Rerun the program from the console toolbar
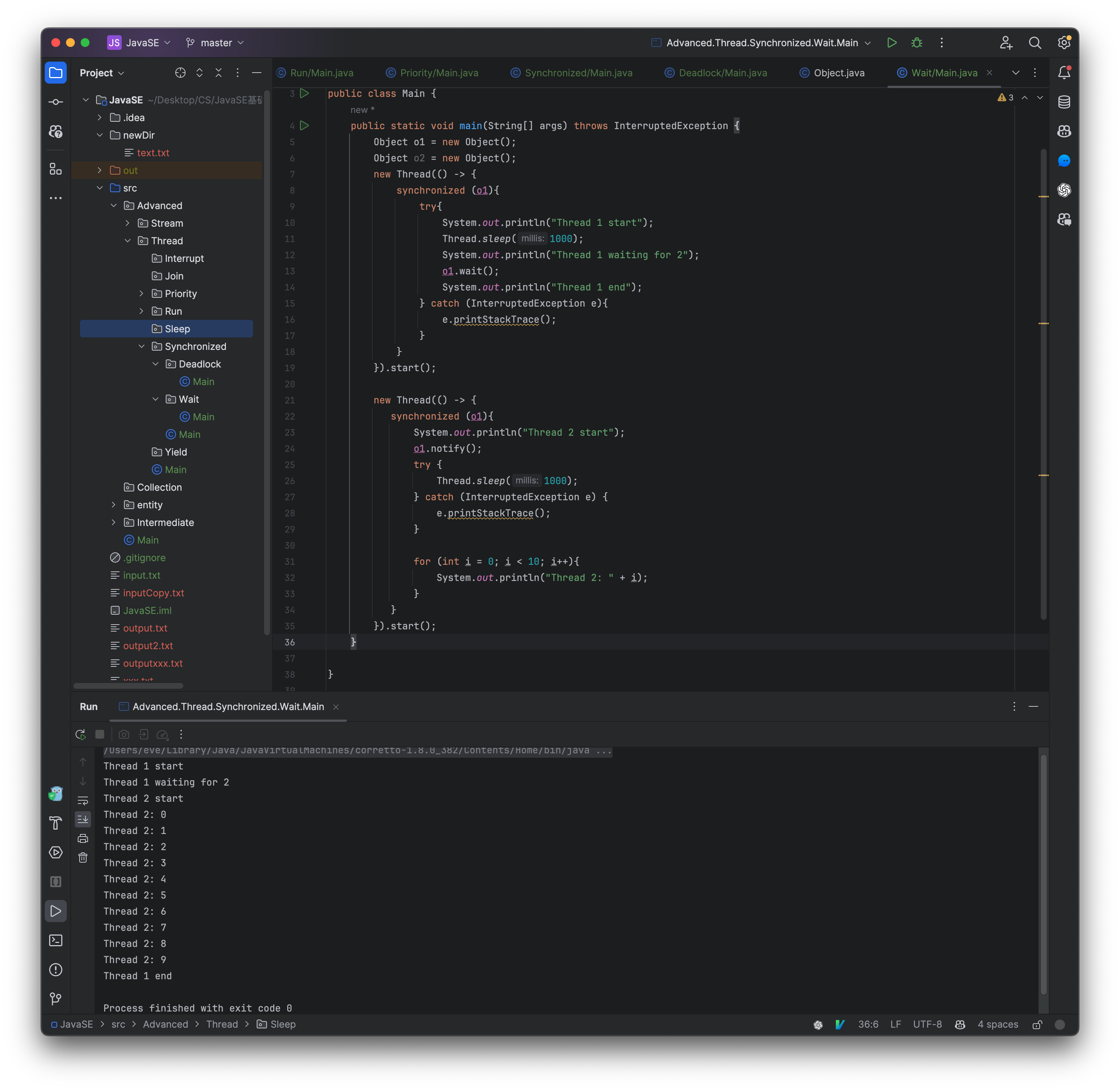Screen dimensions: 1120x1090 click(80, 734)
